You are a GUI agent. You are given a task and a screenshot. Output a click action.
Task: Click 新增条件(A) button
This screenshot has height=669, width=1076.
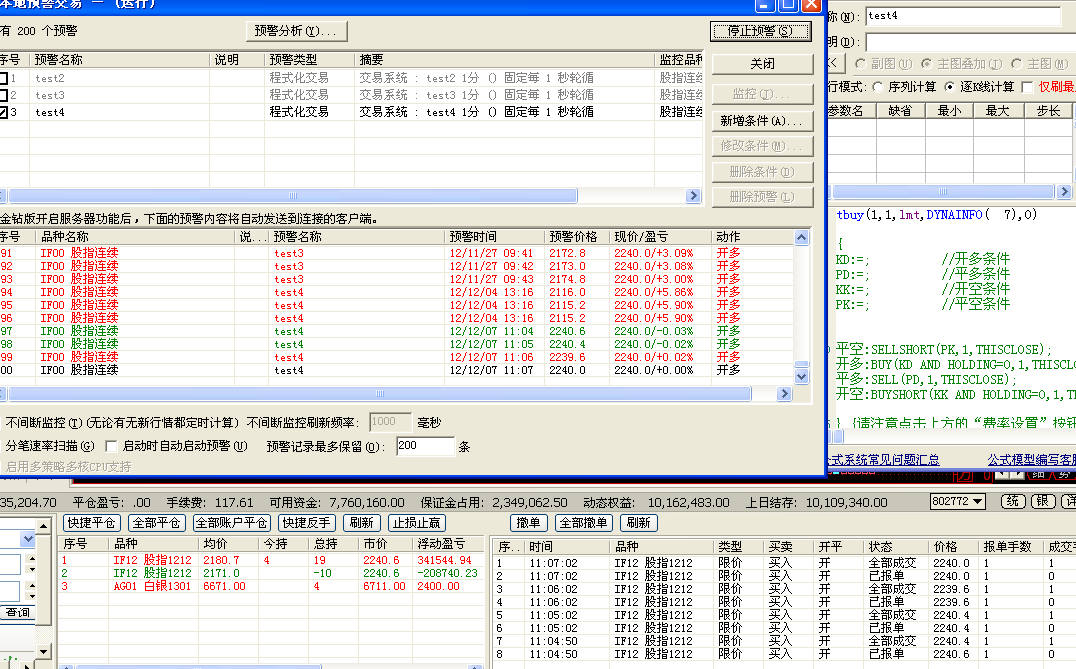(762, 121)
